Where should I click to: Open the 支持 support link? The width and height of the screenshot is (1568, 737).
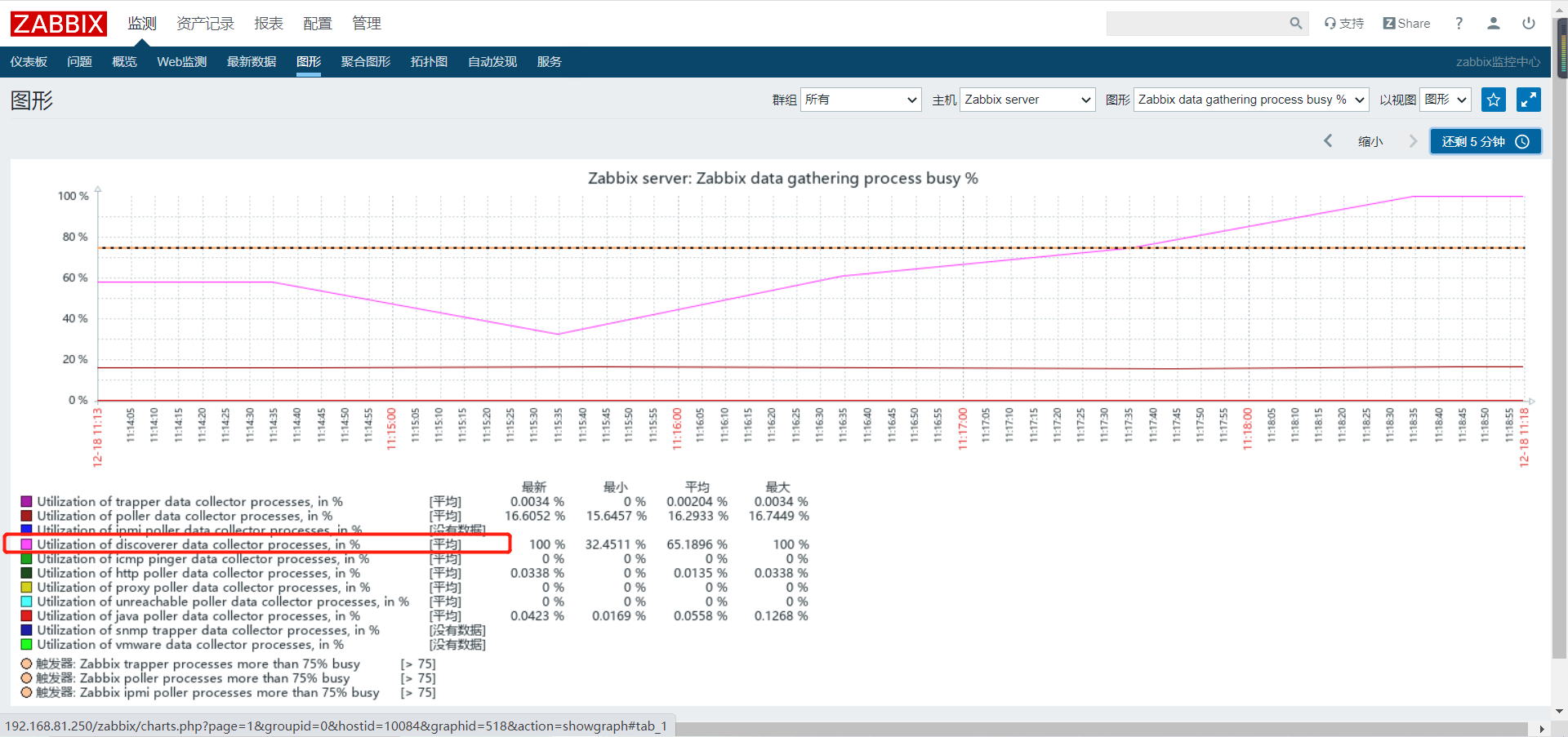[x=1344, y=24]
